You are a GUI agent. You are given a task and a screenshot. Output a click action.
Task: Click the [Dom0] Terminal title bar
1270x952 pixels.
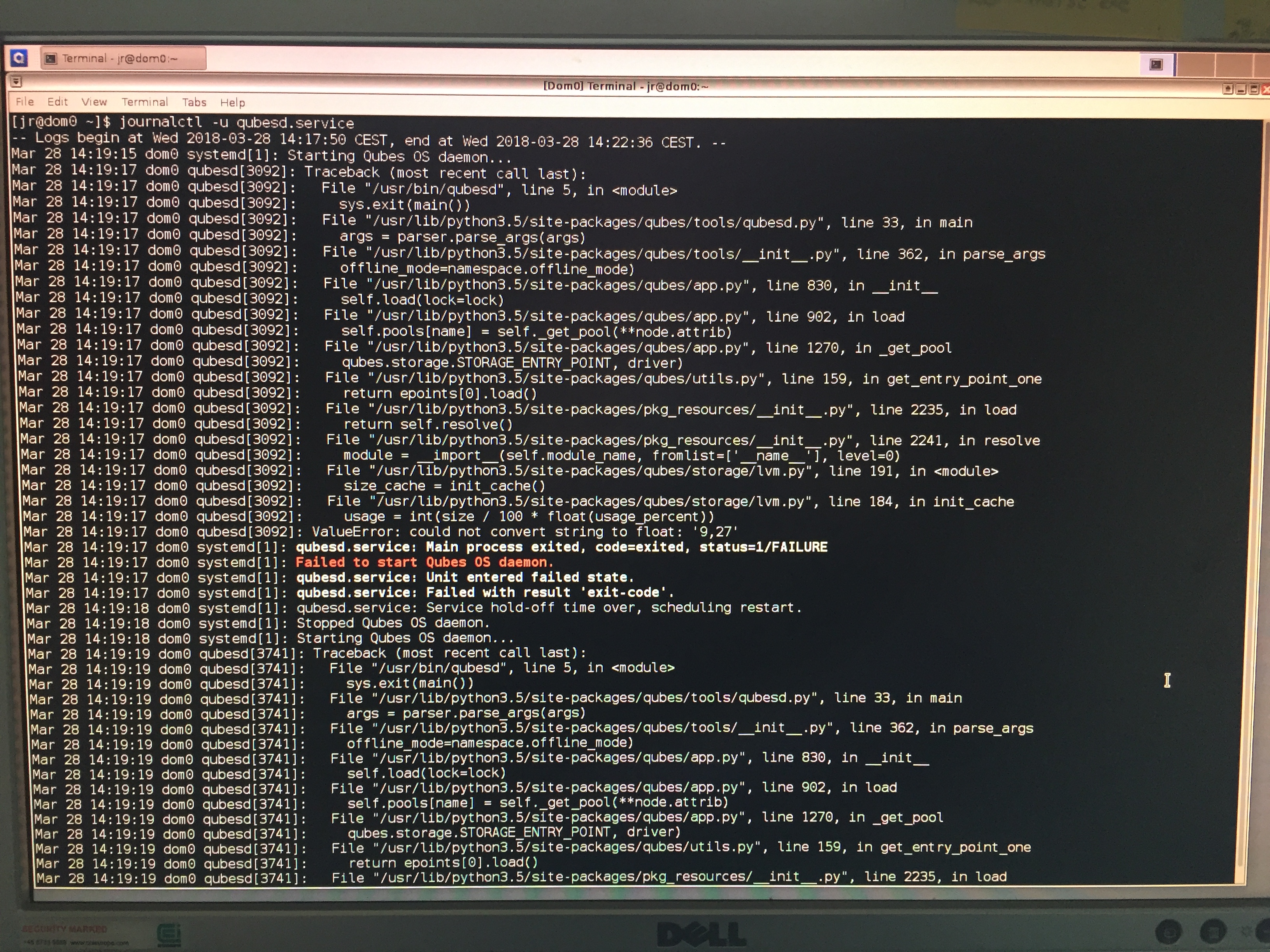[626, 87]
